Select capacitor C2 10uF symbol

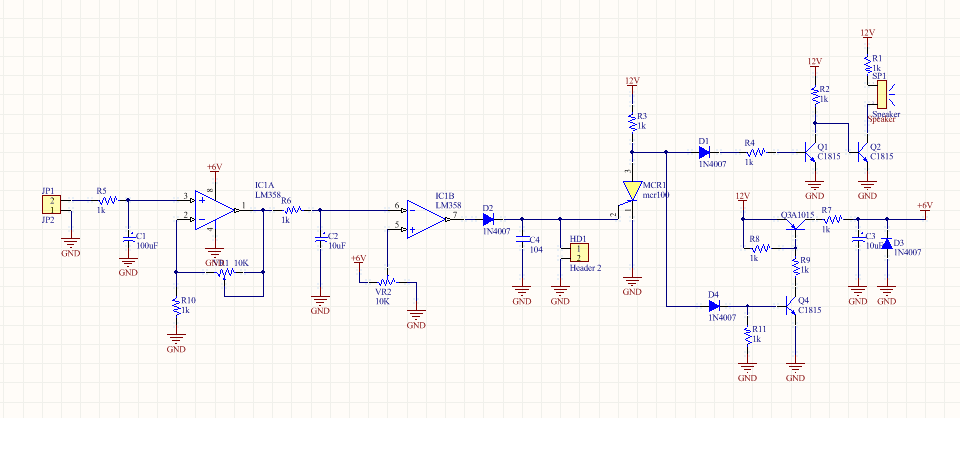(x=320, y=237)
